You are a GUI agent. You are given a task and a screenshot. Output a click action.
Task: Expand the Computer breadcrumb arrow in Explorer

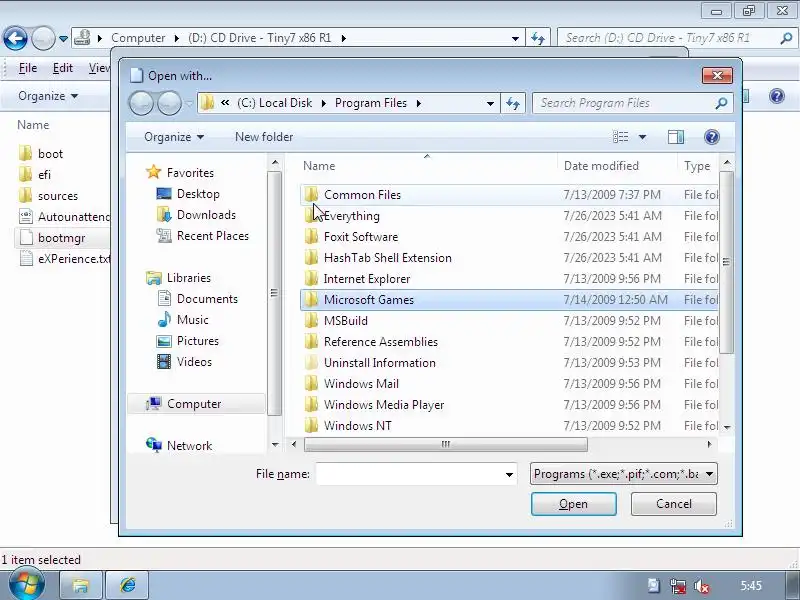177,38
